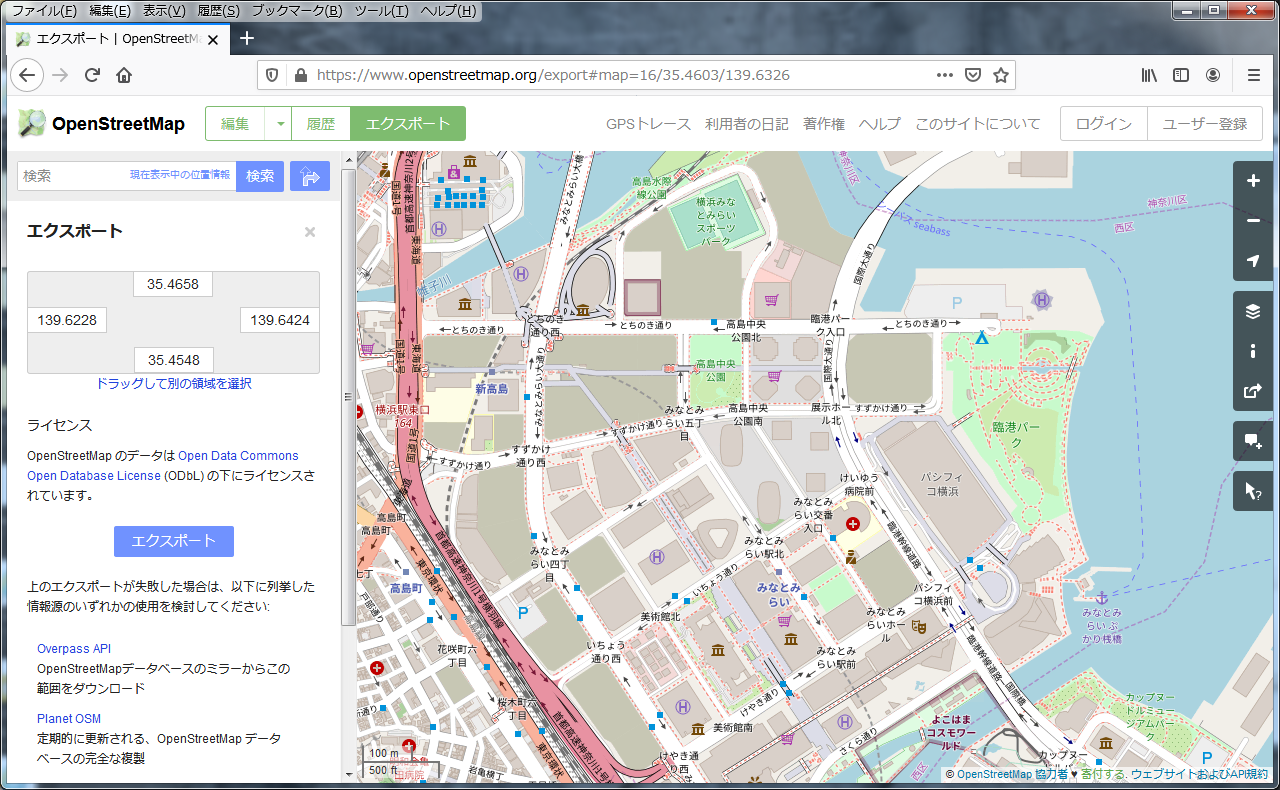Open the Planet OSM link
The width and height of the screenshot is (1280, 790).
69,719
